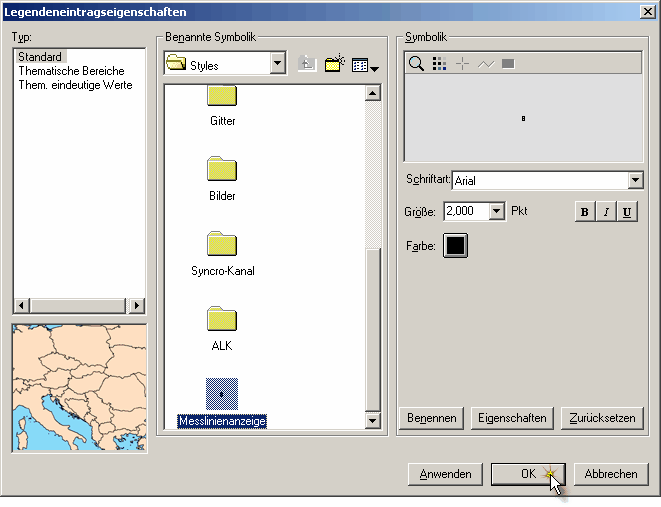Image resolution: width=661 pixels, height=507 pixels.
Task: Select the point pattern icon in Symbolik toolbar
Action: [x=439, y=64]
